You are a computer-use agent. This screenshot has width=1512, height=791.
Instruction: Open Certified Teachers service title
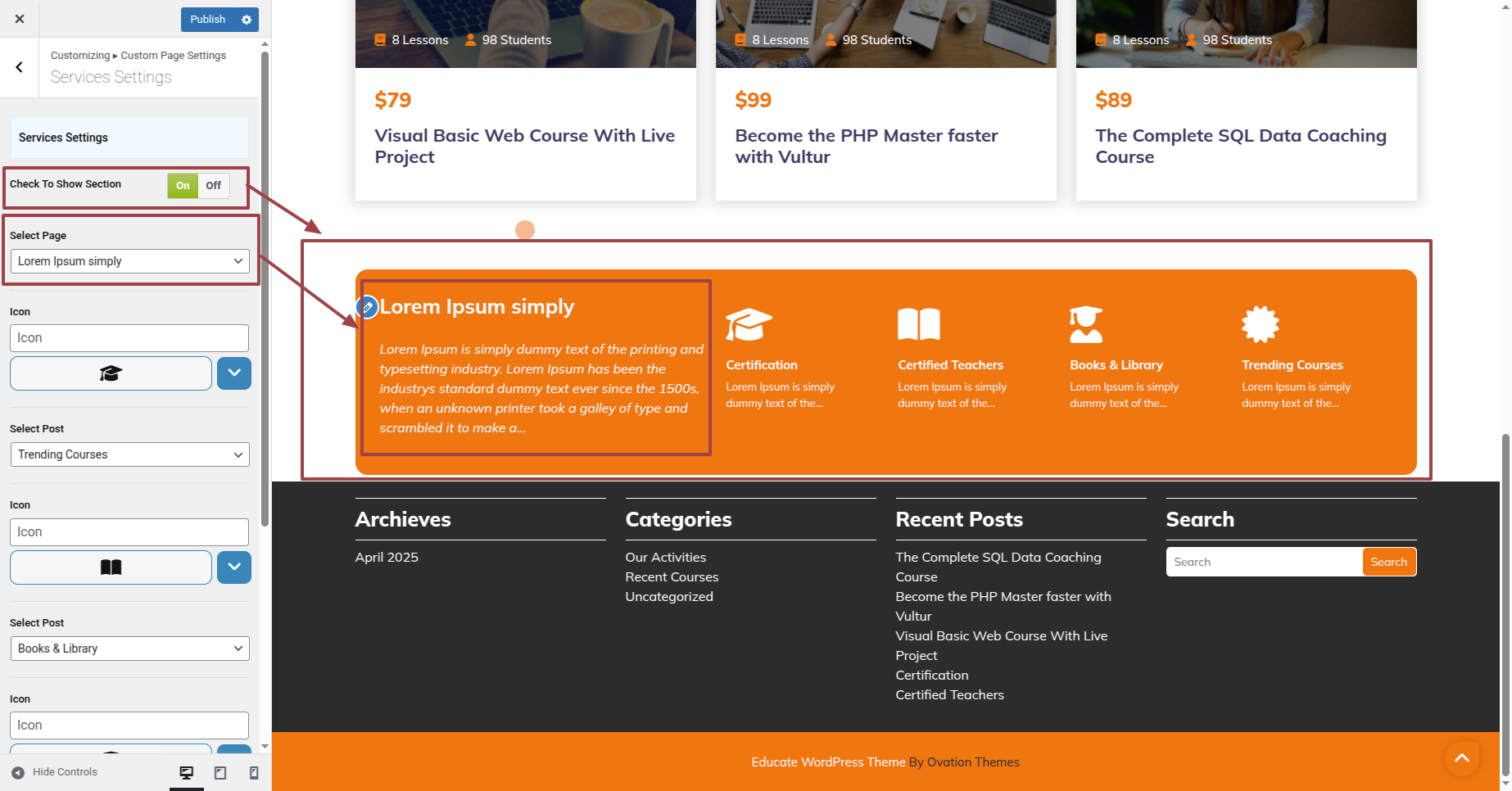[x=950, y=365]
